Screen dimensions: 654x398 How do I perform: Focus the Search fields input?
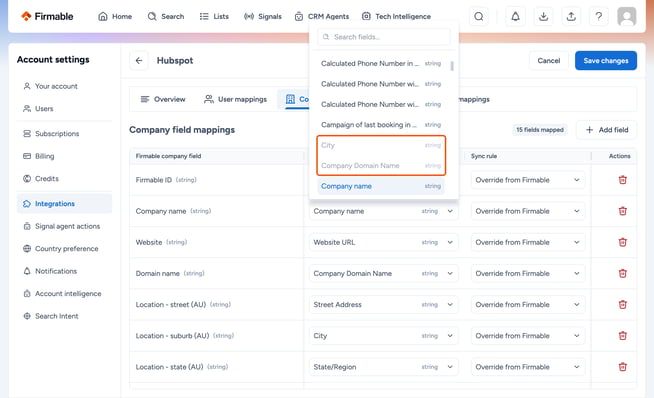point(384,37)
